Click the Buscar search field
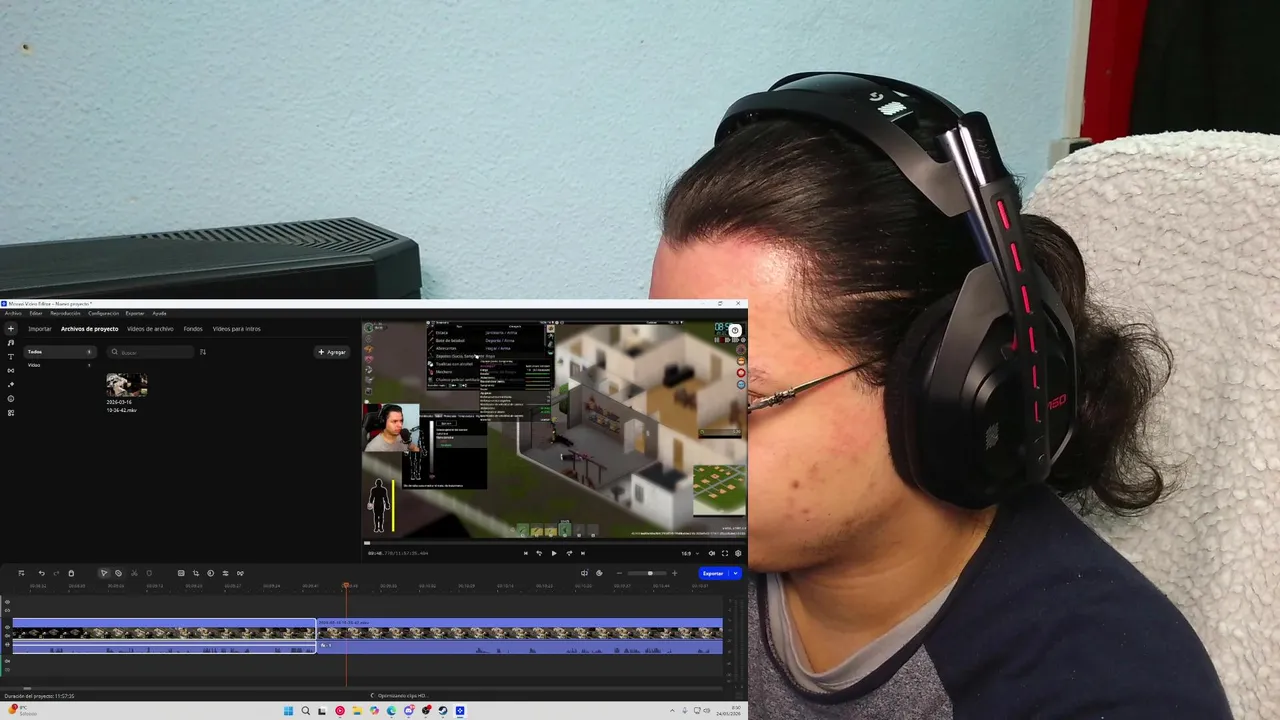The height and width of the screenshot is (720, 1280). (151, 352)
